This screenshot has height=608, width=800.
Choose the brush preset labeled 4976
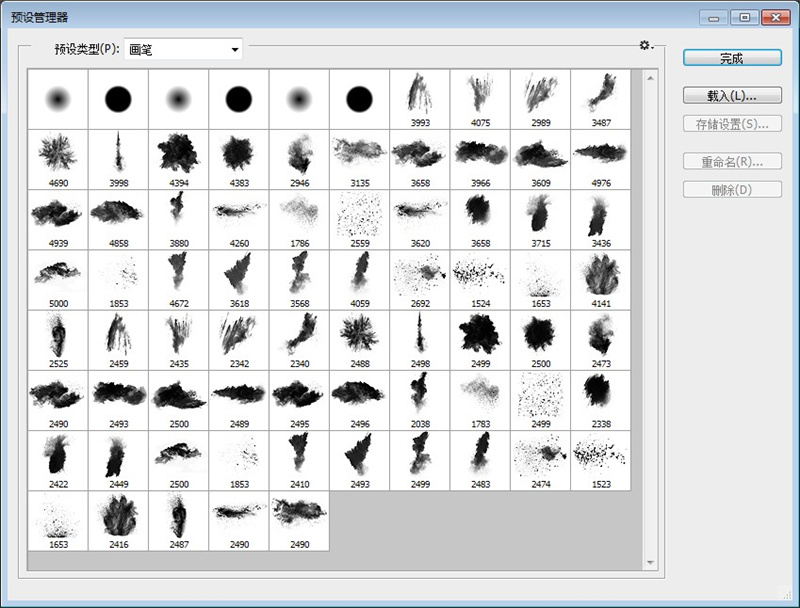click(600, 158)
